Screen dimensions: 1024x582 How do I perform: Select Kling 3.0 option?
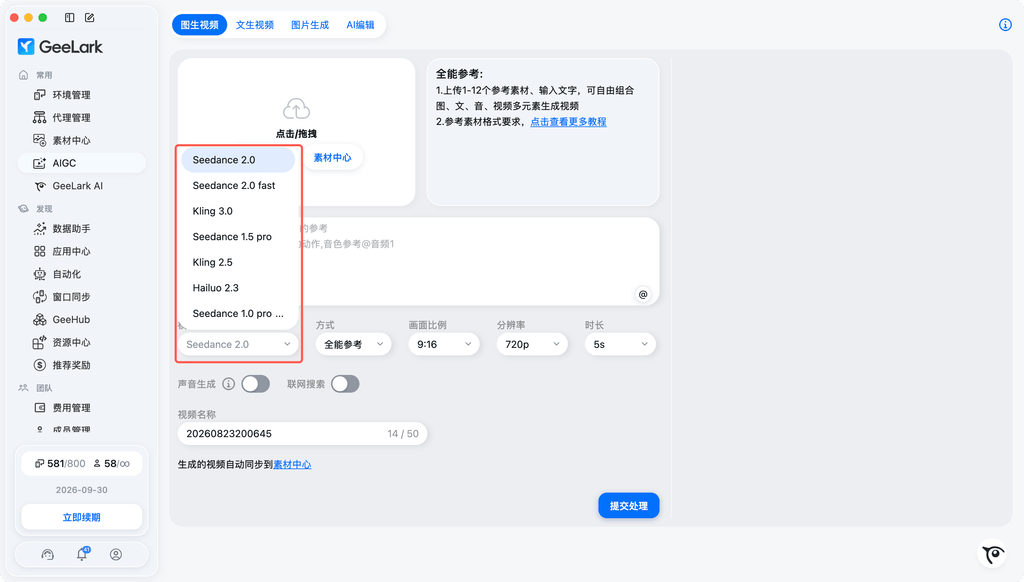pos(238,211)
